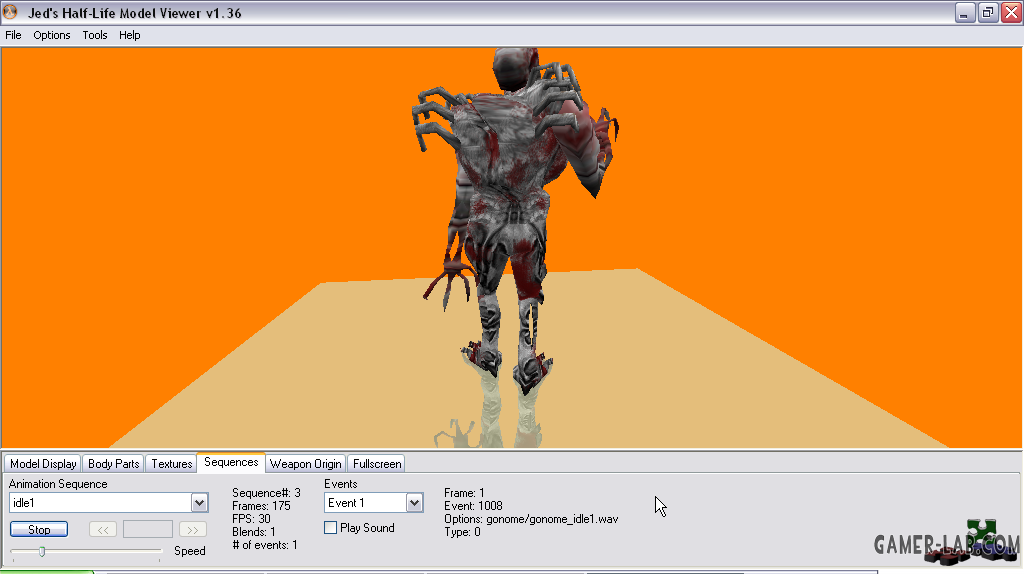1024x574 pixels.
Task: Close the Model Viewer window
Action: tap(1011, 12)
